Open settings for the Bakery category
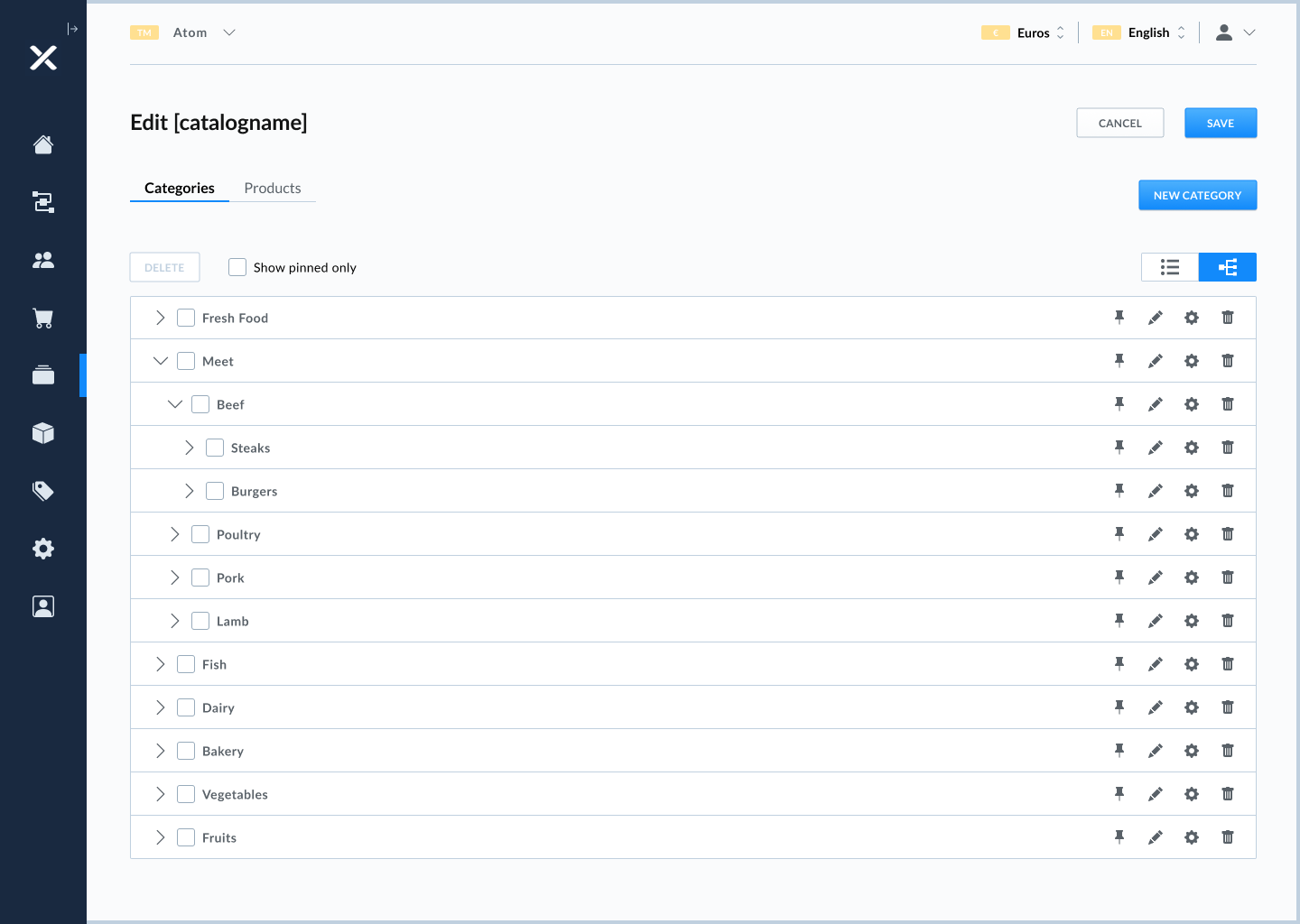This screenshot has height=924, width=1300. 1192,750
